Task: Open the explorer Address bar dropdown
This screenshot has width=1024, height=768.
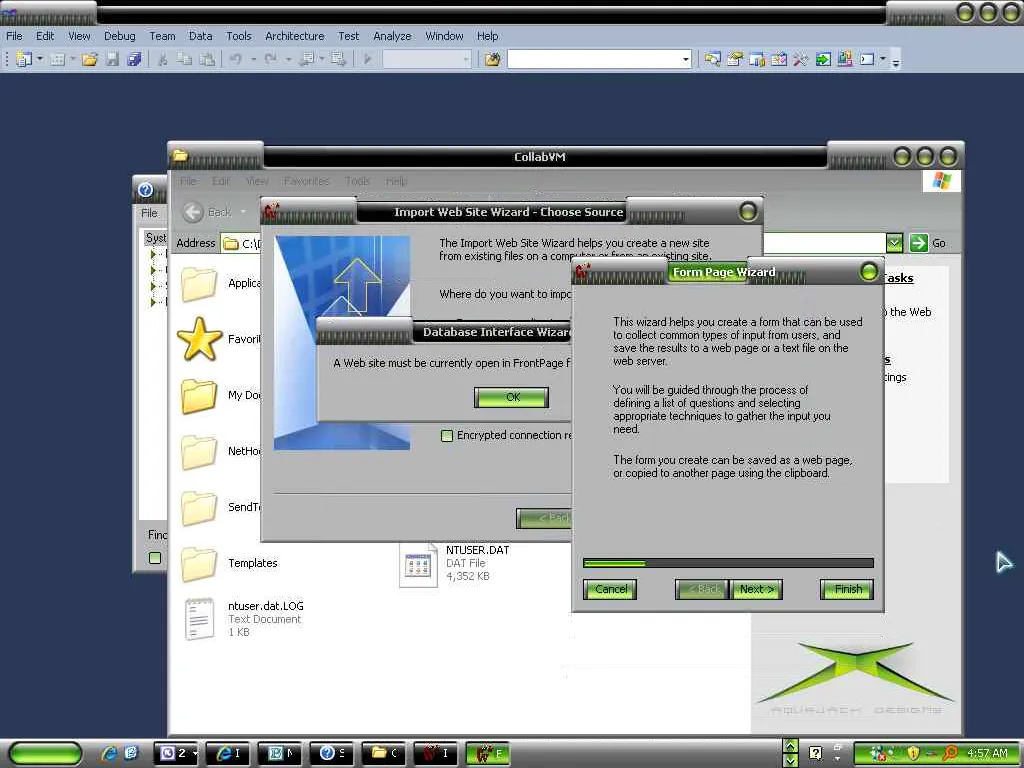Action: tap(894, 243)
